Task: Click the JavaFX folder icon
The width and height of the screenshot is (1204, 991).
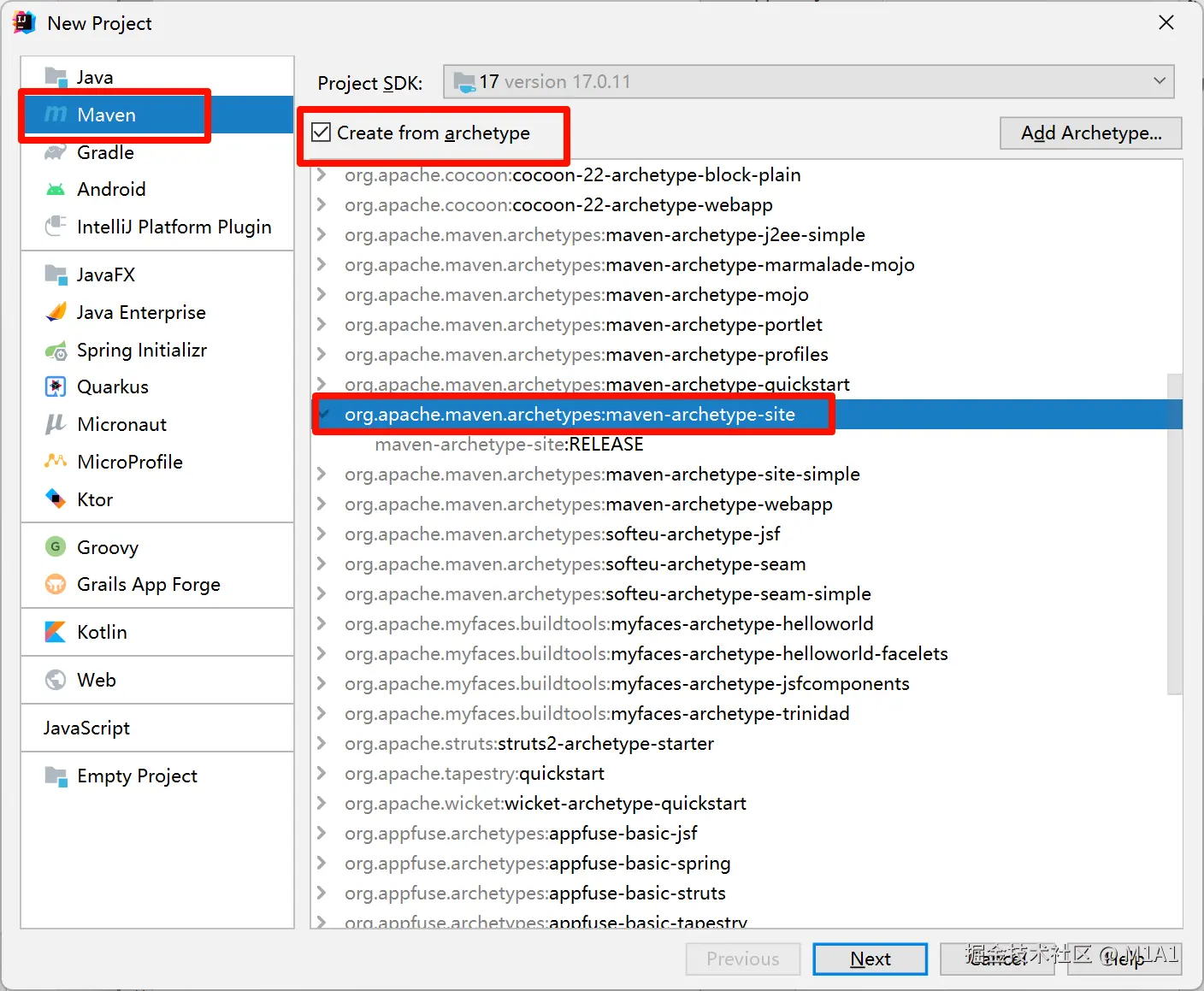Action: 56,274
